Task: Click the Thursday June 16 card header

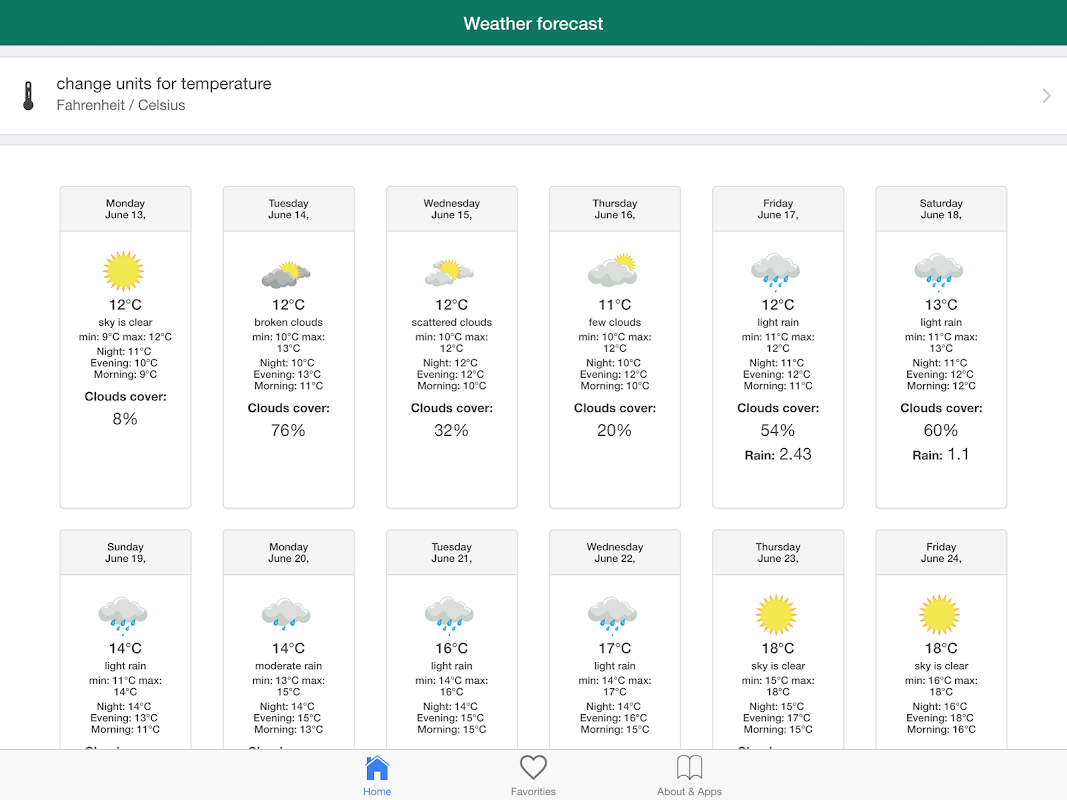Action: pos(615,209)
